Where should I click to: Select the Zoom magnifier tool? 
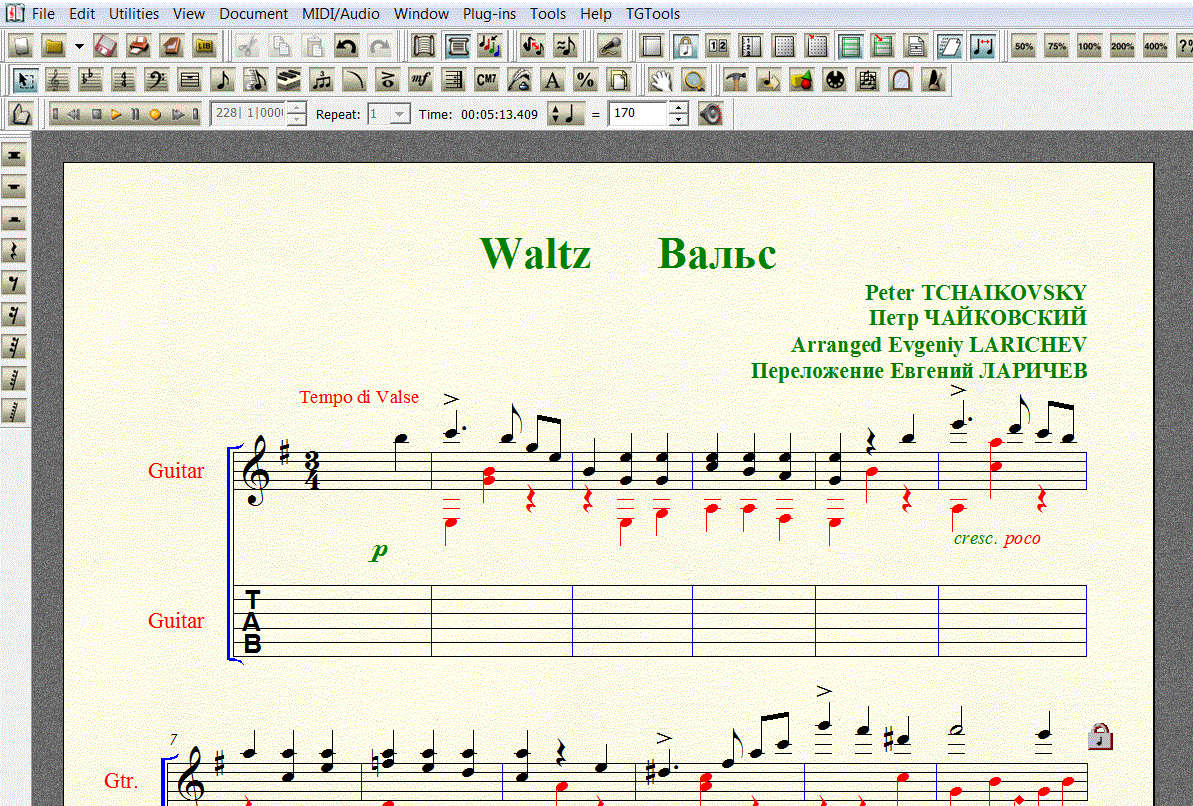pos(693,80)
